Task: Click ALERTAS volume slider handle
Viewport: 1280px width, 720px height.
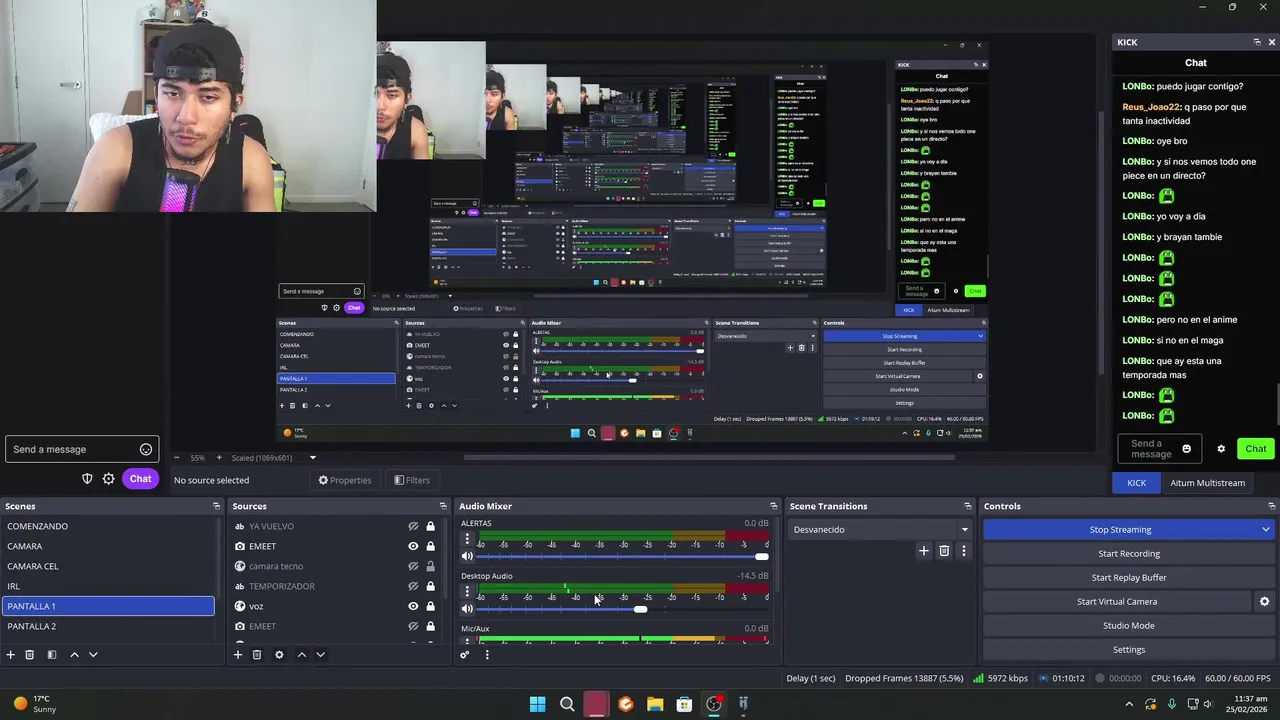Action: click(762, 557)
